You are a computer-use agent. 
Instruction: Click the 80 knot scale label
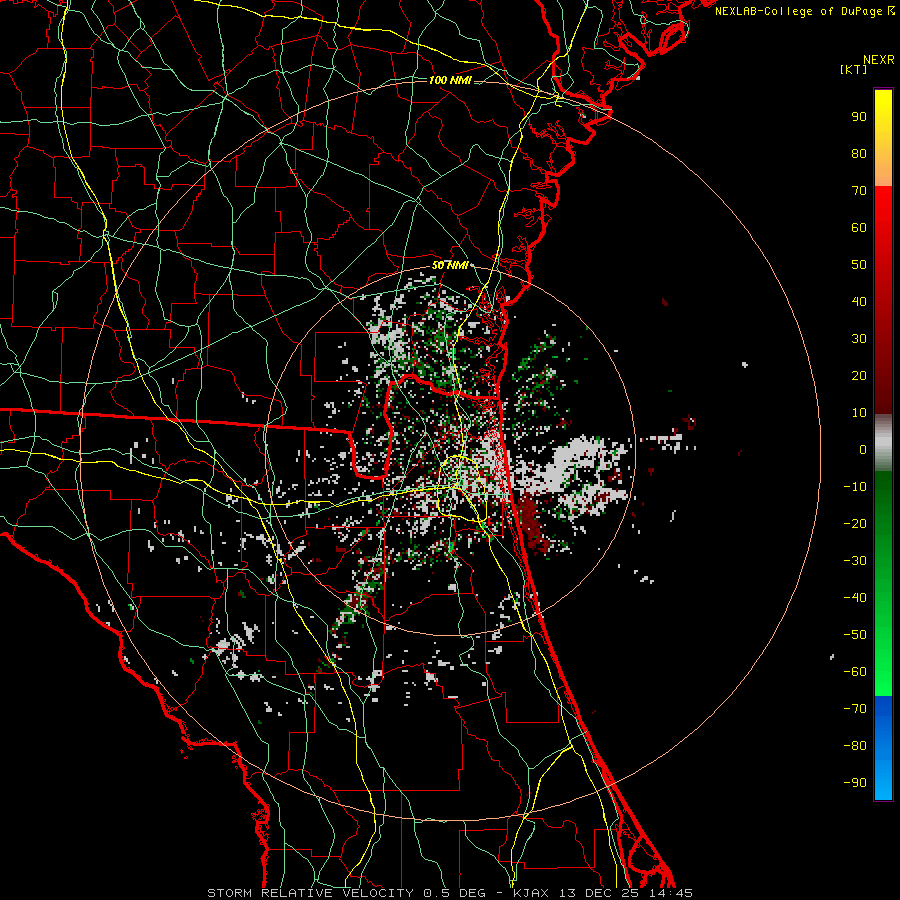pos(859,153)
